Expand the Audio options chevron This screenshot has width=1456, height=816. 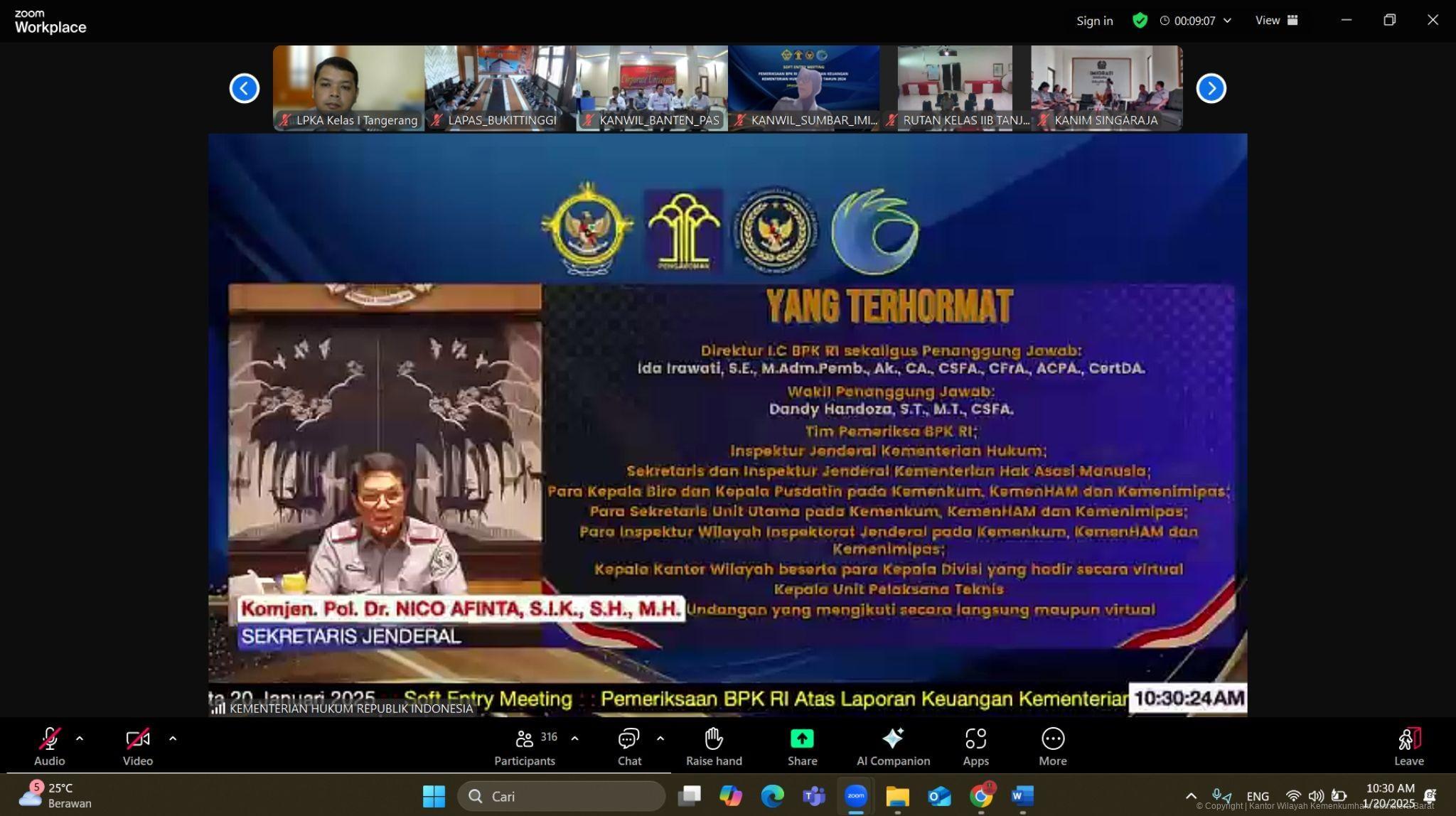tap(80, 739)
